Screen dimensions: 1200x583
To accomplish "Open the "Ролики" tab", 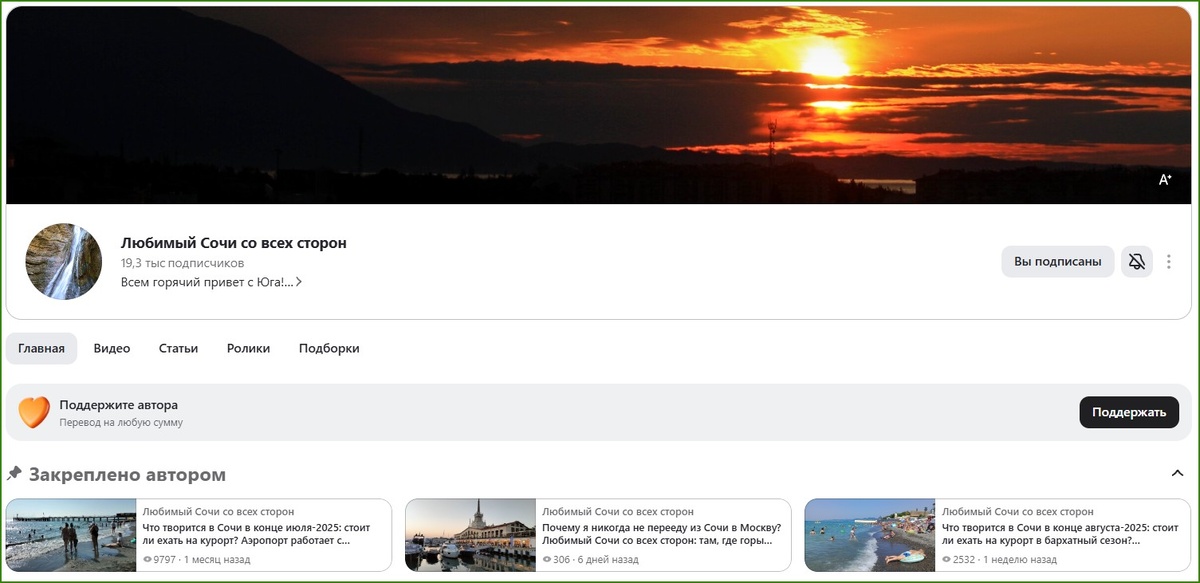I will (248, 349).
